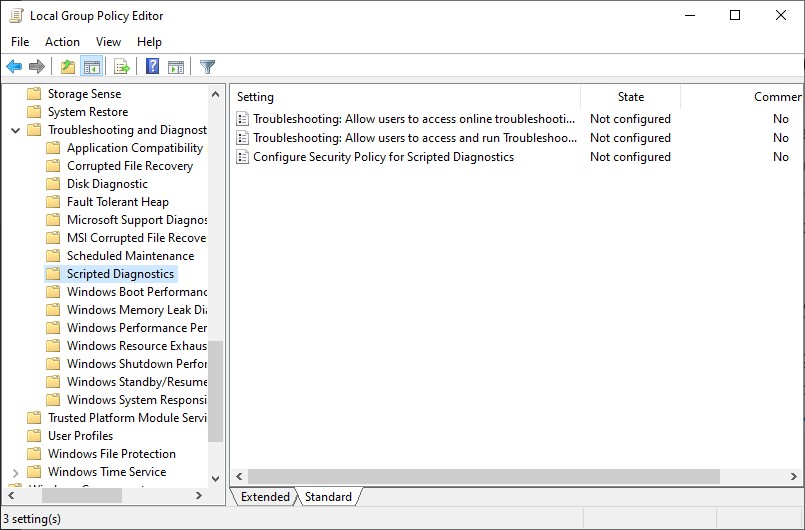The image size is (805, 530).
Task: Click settings list horizontal scroll left arrow
Action: (239, 476)
